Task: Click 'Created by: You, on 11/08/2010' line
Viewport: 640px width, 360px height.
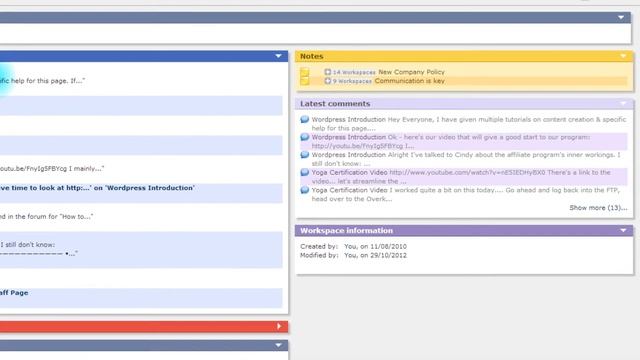Action: pyautogui.click(x=353, y=247)
